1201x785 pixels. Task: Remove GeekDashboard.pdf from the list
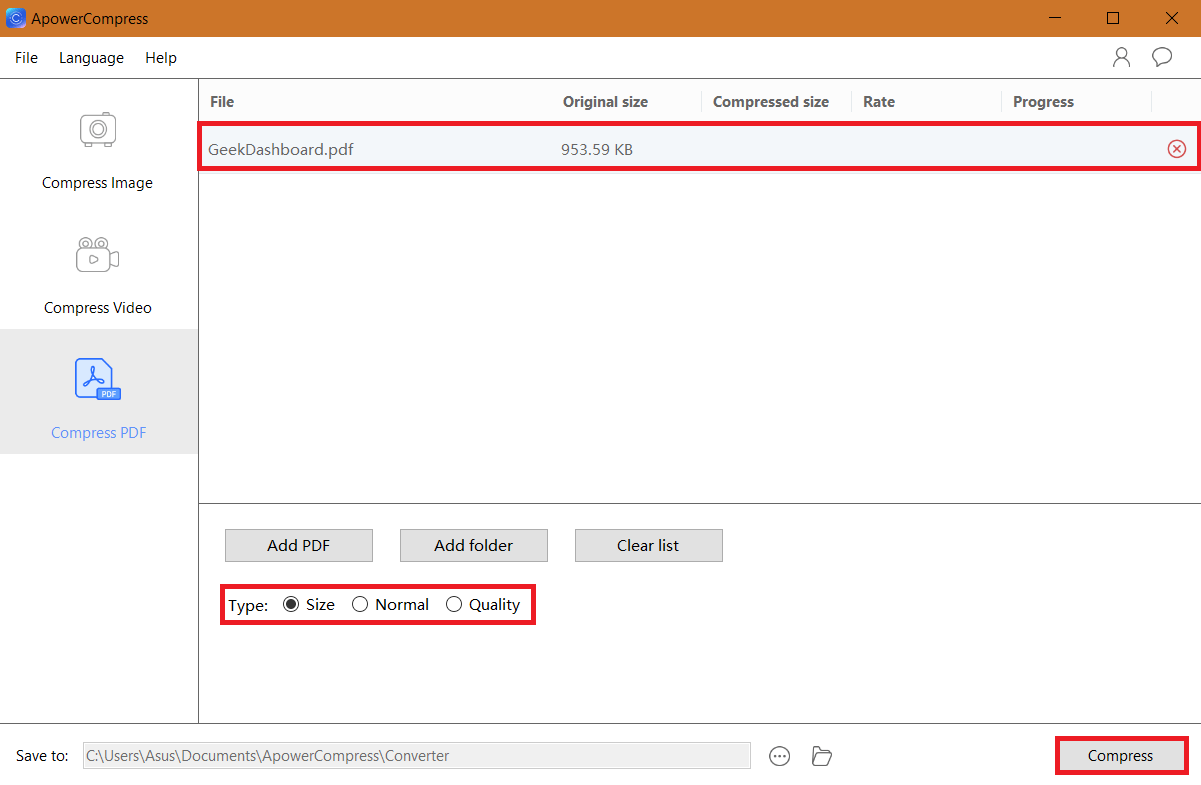point(1177,148)
